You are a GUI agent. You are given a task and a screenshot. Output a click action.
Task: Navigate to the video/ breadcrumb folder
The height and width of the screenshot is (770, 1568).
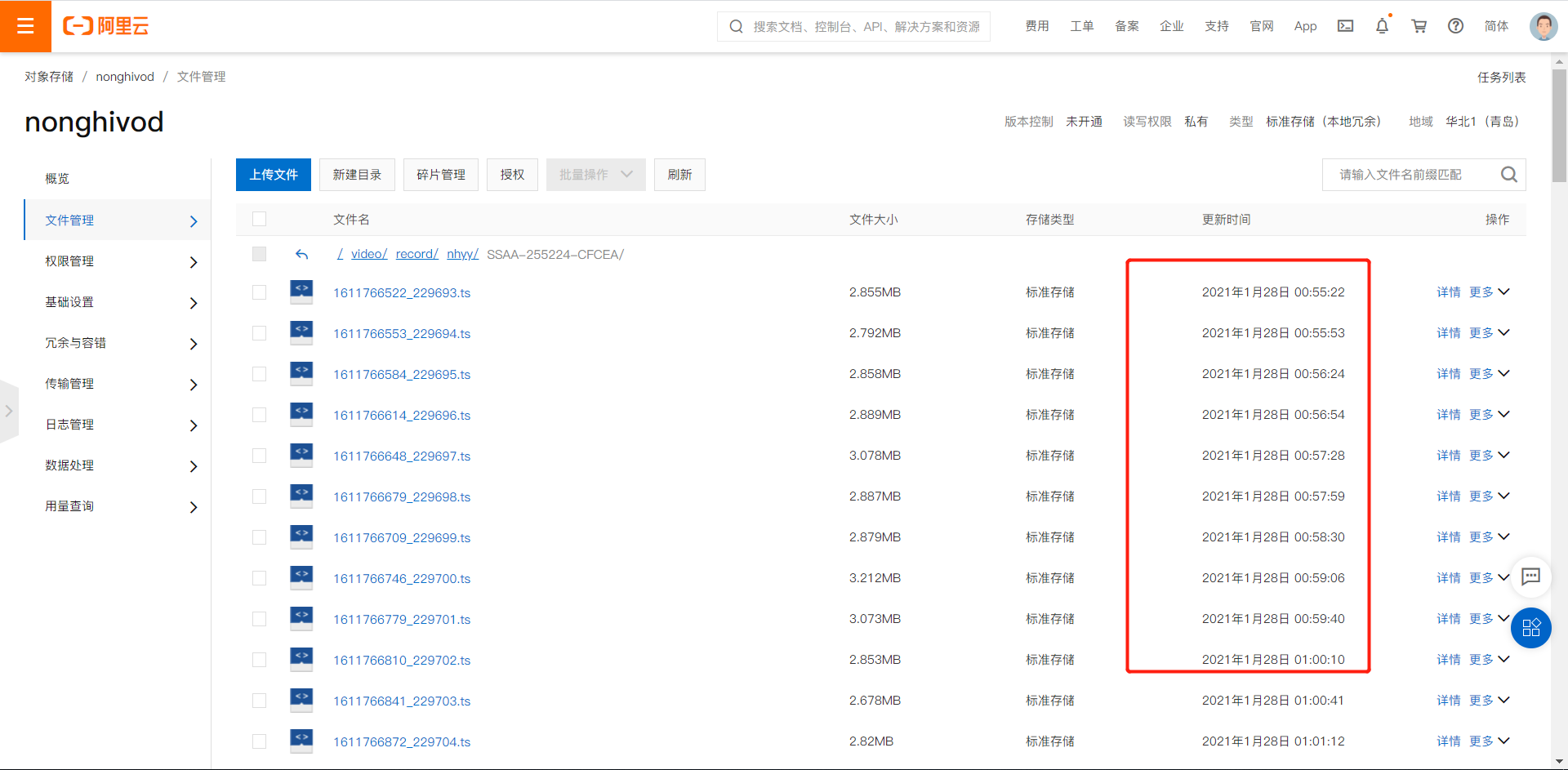(369, 255)
